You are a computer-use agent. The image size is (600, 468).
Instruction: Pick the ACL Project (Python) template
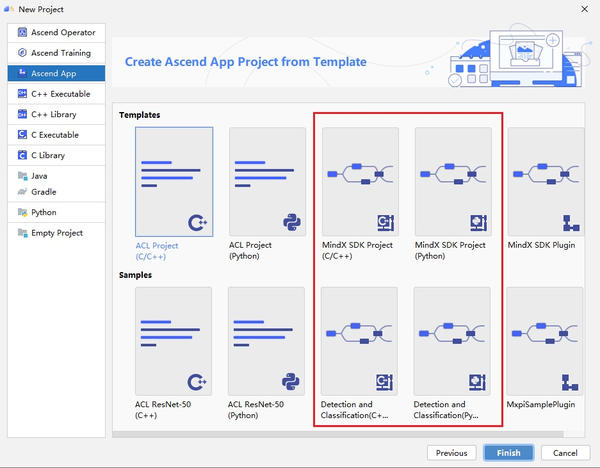click(x=266, y=181)
